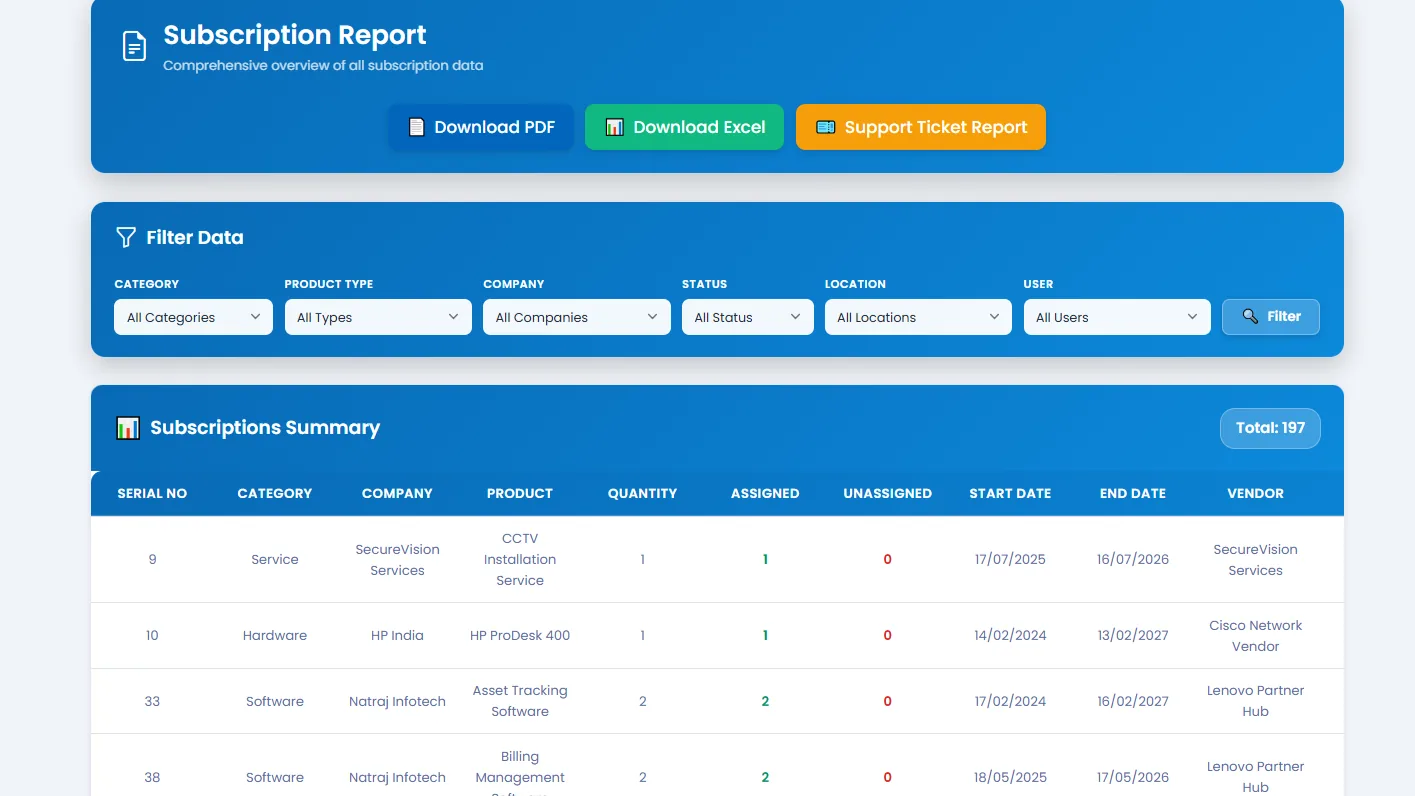Click the HP ProDesk 400 product cell
The image size is (1415, 796).
click(x=520, y=635)
